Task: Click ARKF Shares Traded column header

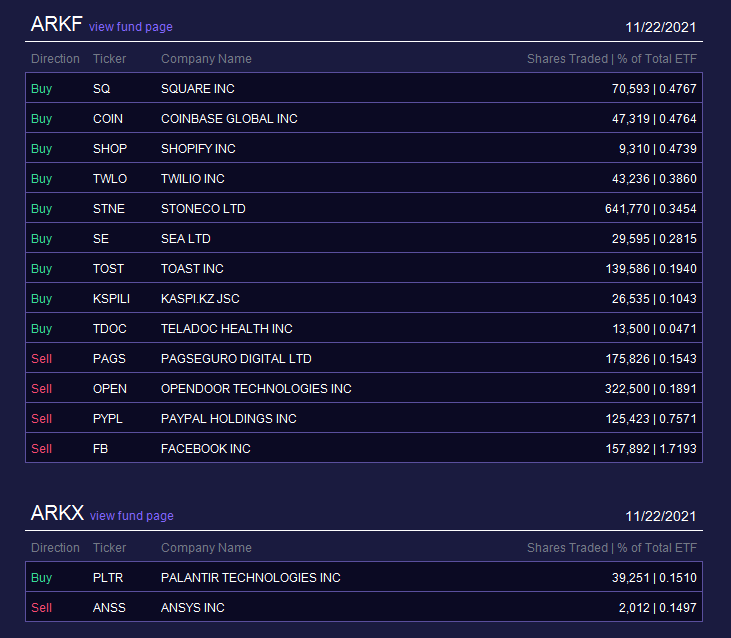Action: coord(612,59)
